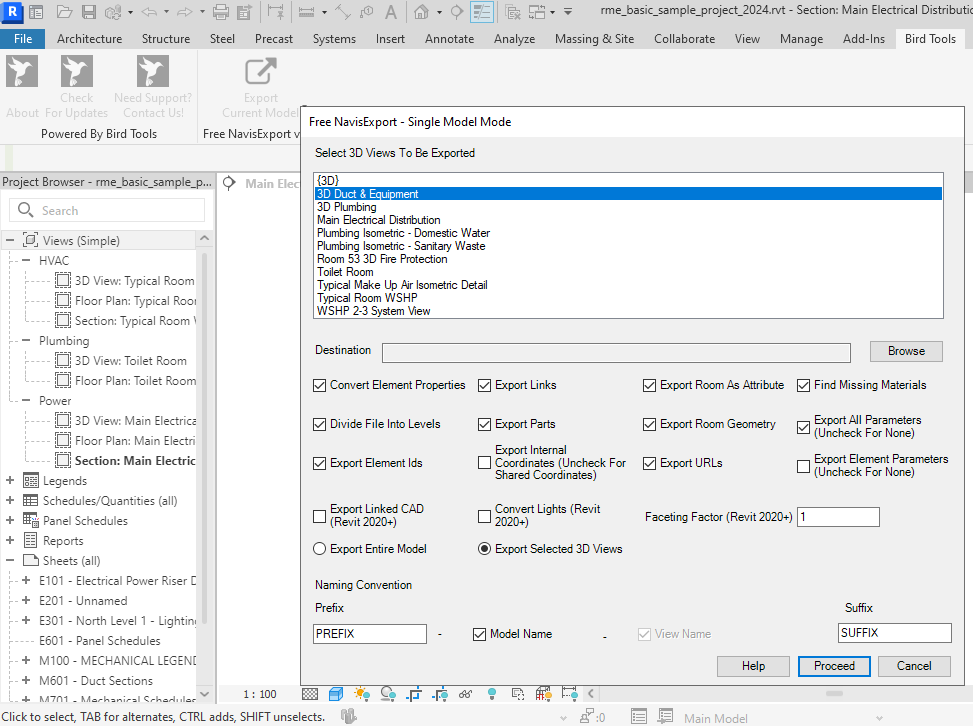The width and height of the screenshot is (973, 726).
Task: Click the Print icon in quick access toolbar
Action: coord(220,13)
